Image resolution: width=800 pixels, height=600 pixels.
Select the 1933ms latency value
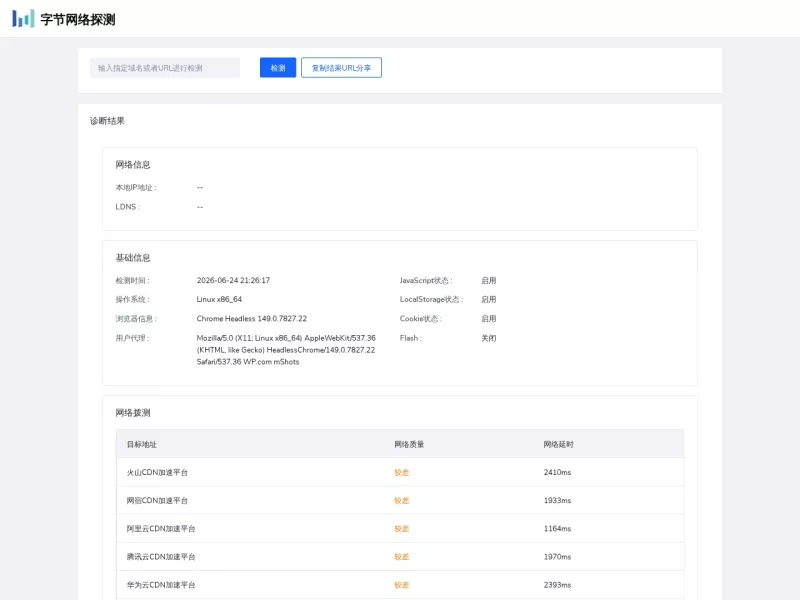click(557, 501)
